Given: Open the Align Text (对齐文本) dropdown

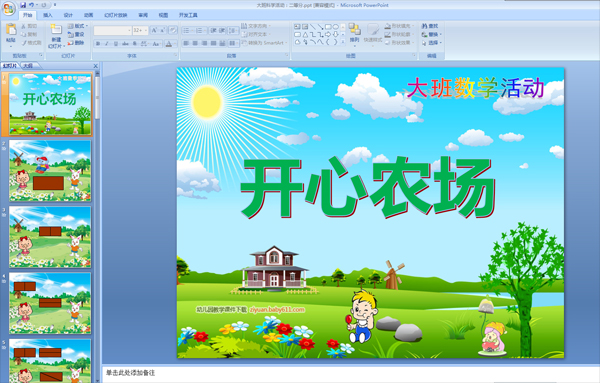Looking at the screenshot, I should [256, 34].
